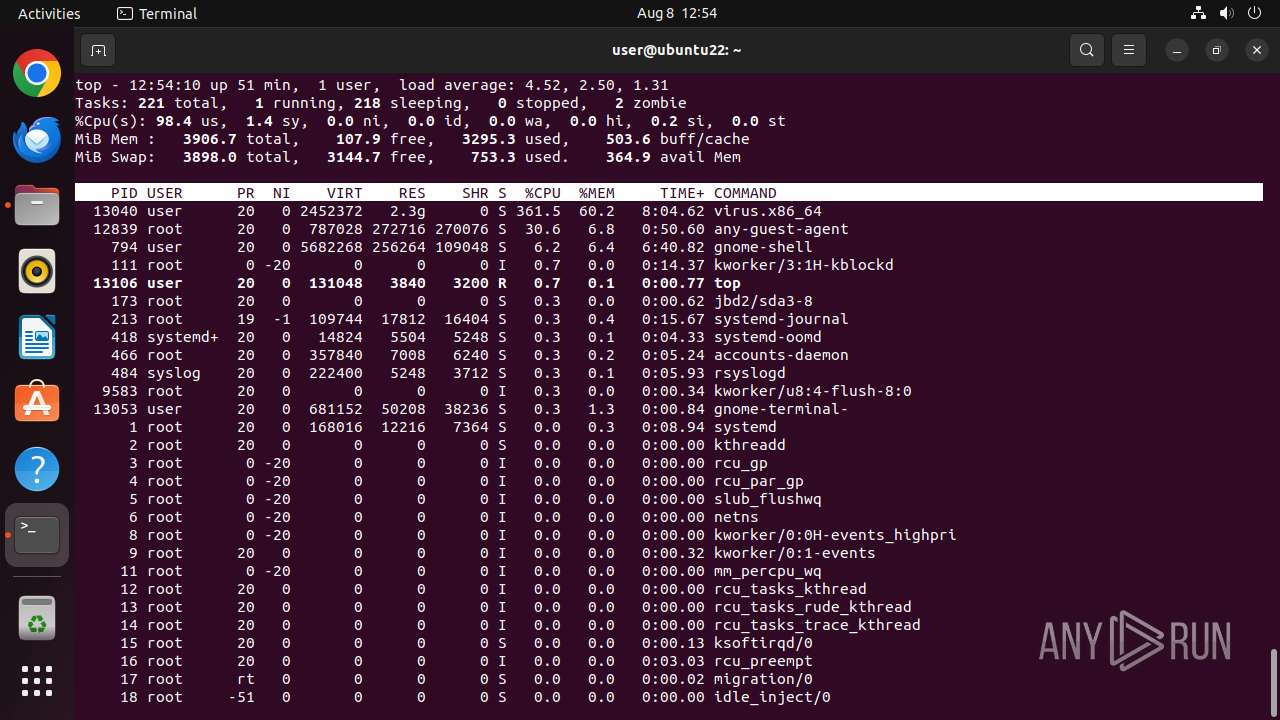Open the Trash icon in the dock
The image size is (1280, 720).
(x=37, y=618)
